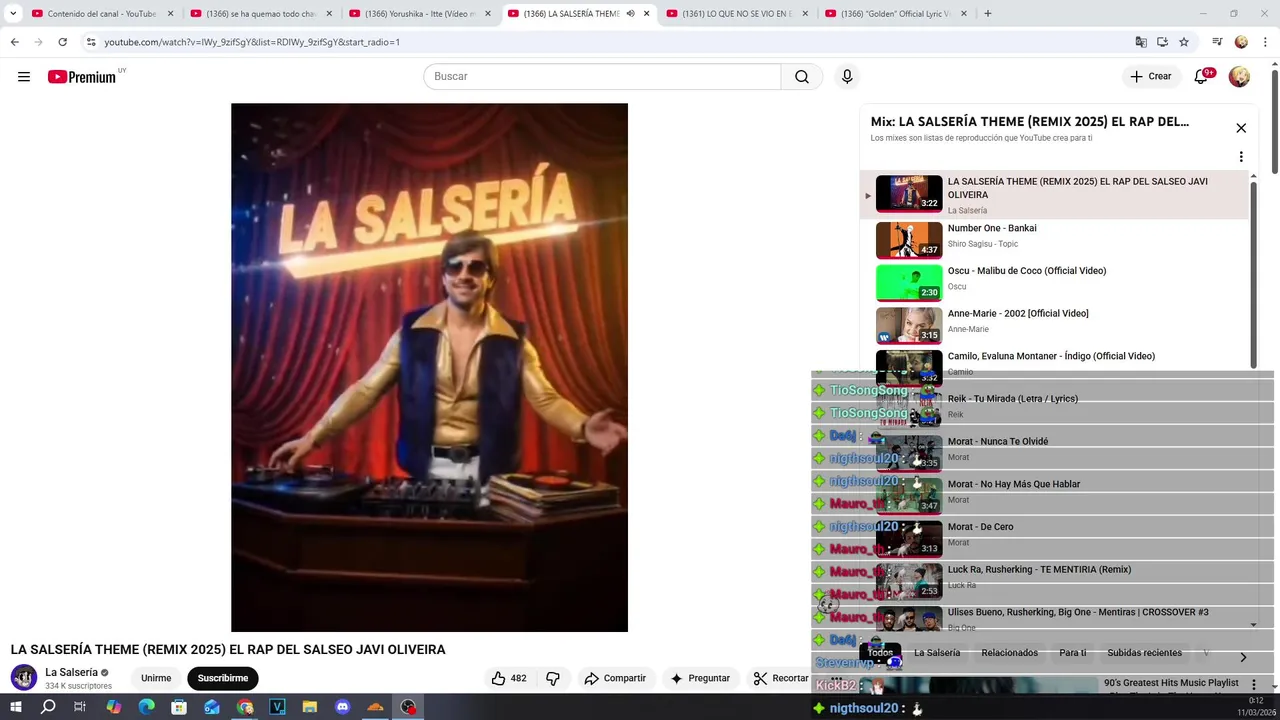Open La Salsería channel name link

click(71, 672)
